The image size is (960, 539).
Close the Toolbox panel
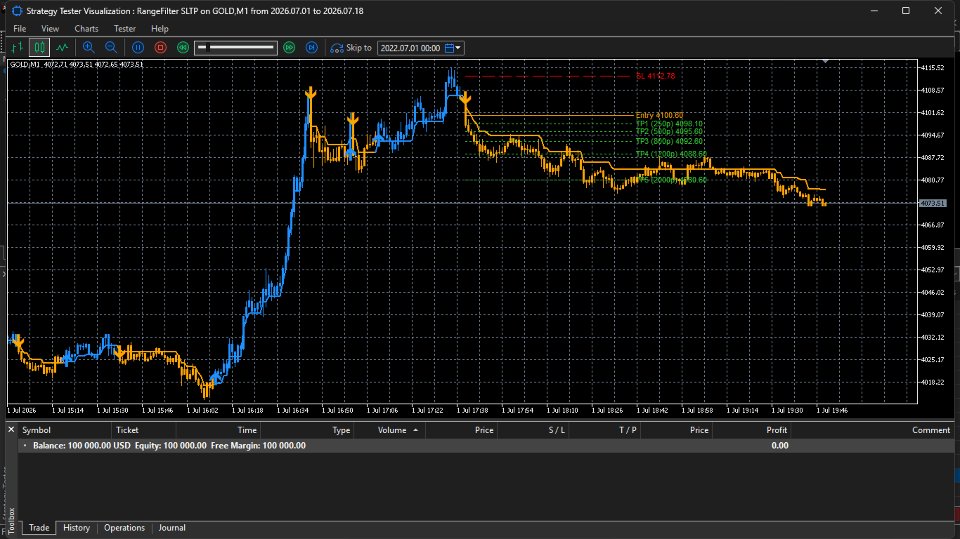pos(11,430)
